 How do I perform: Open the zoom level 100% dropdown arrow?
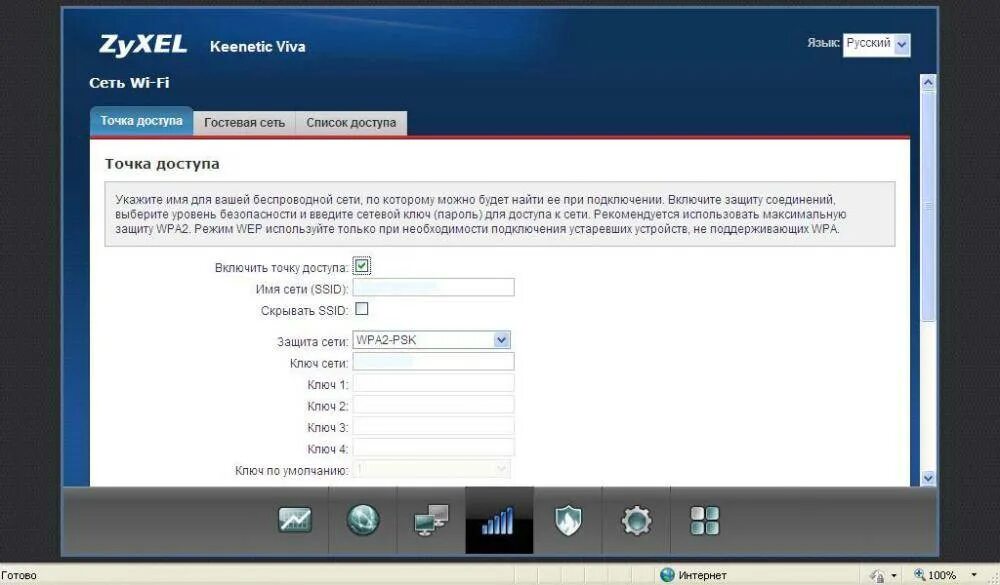(974, 575)
